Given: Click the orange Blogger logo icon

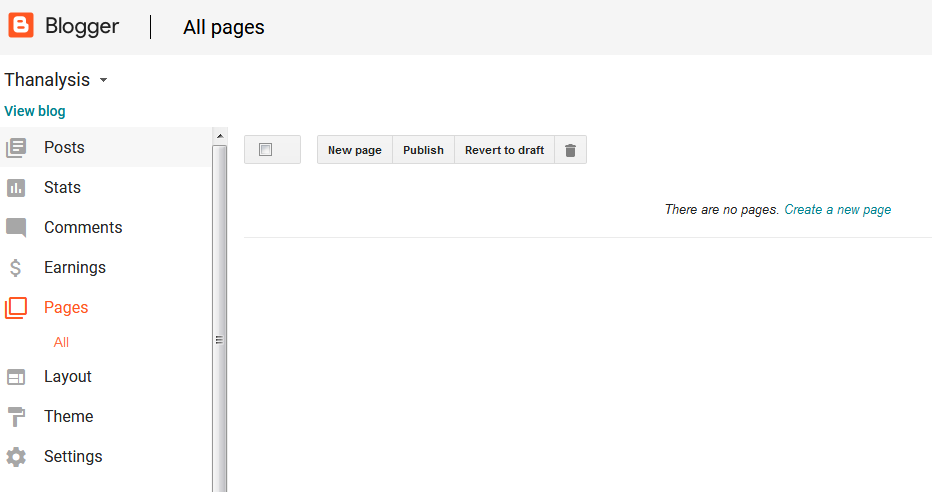Looking at the screenshot, I should pos(21,26).
